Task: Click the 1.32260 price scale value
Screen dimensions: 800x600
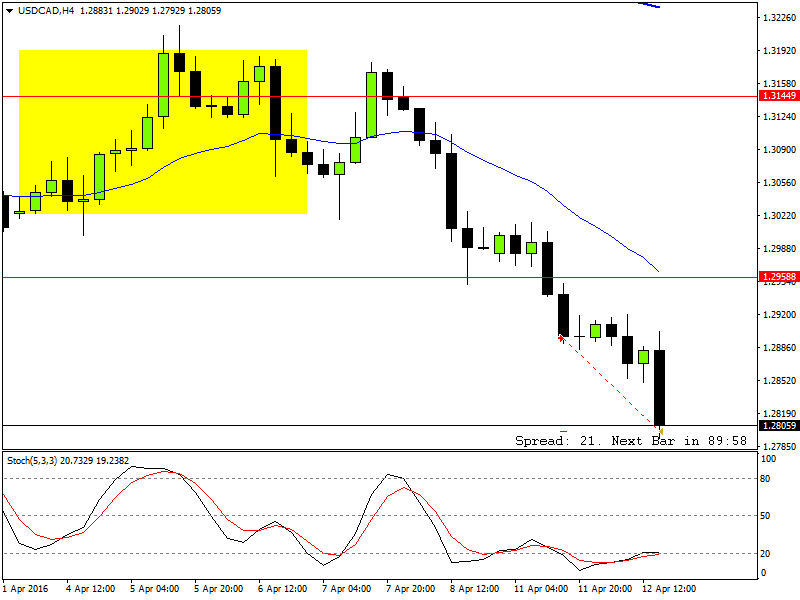Action: tap(779, 18)
